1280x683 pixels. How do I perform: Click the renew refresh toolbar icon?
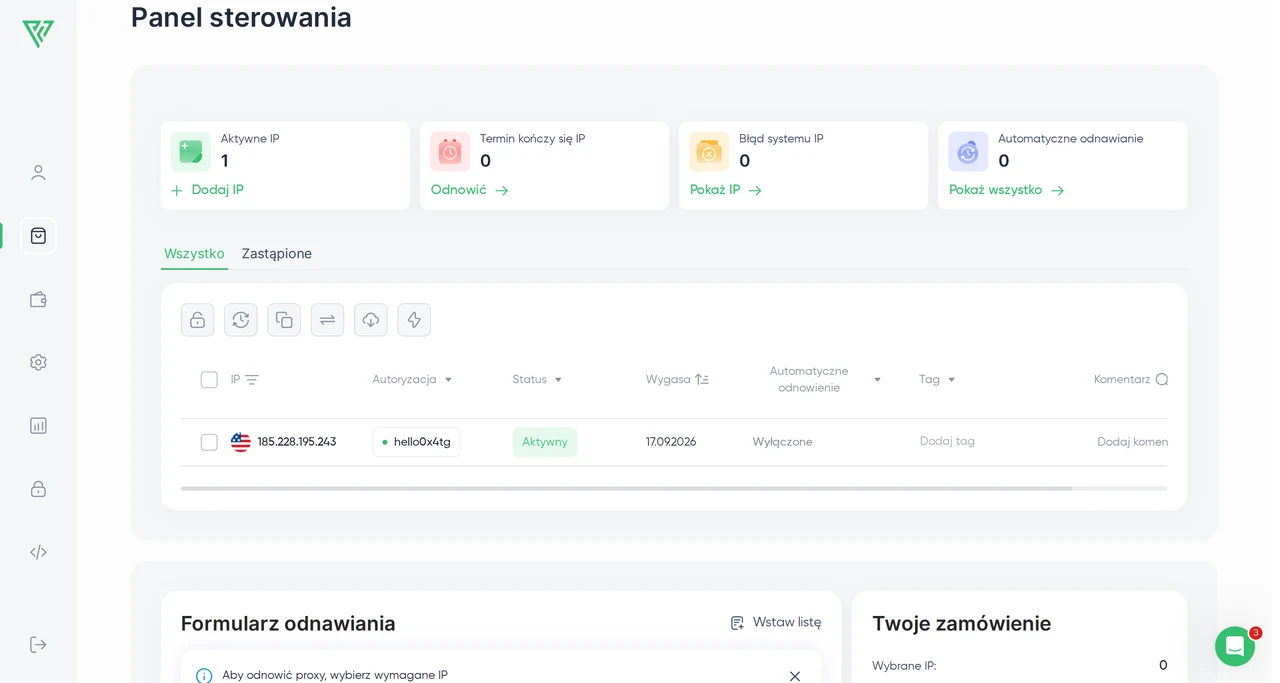pyautogui.click(x=241, y=320)
